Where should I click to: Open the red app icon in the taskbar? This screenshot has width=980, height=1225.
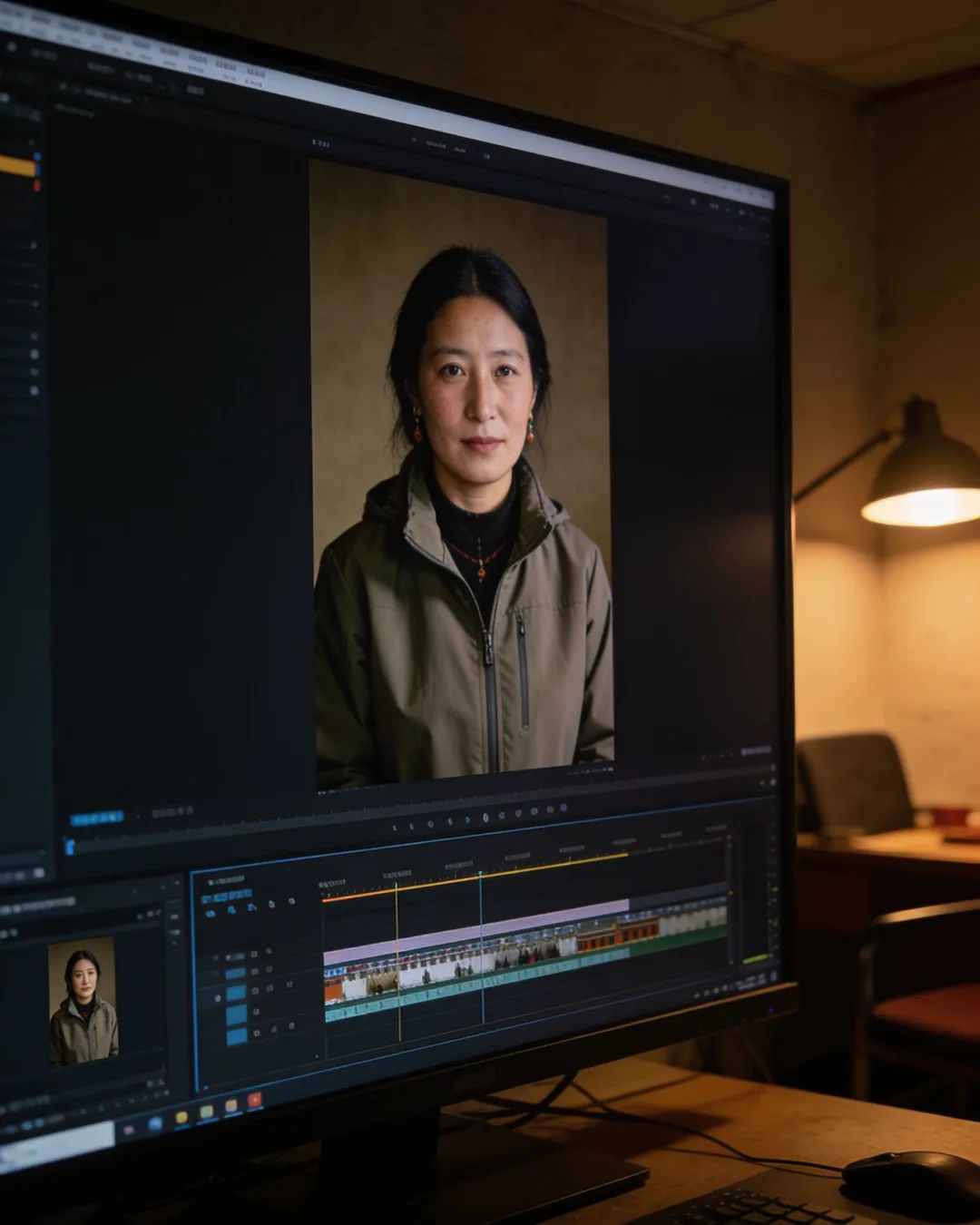(x=254, y=1099)
